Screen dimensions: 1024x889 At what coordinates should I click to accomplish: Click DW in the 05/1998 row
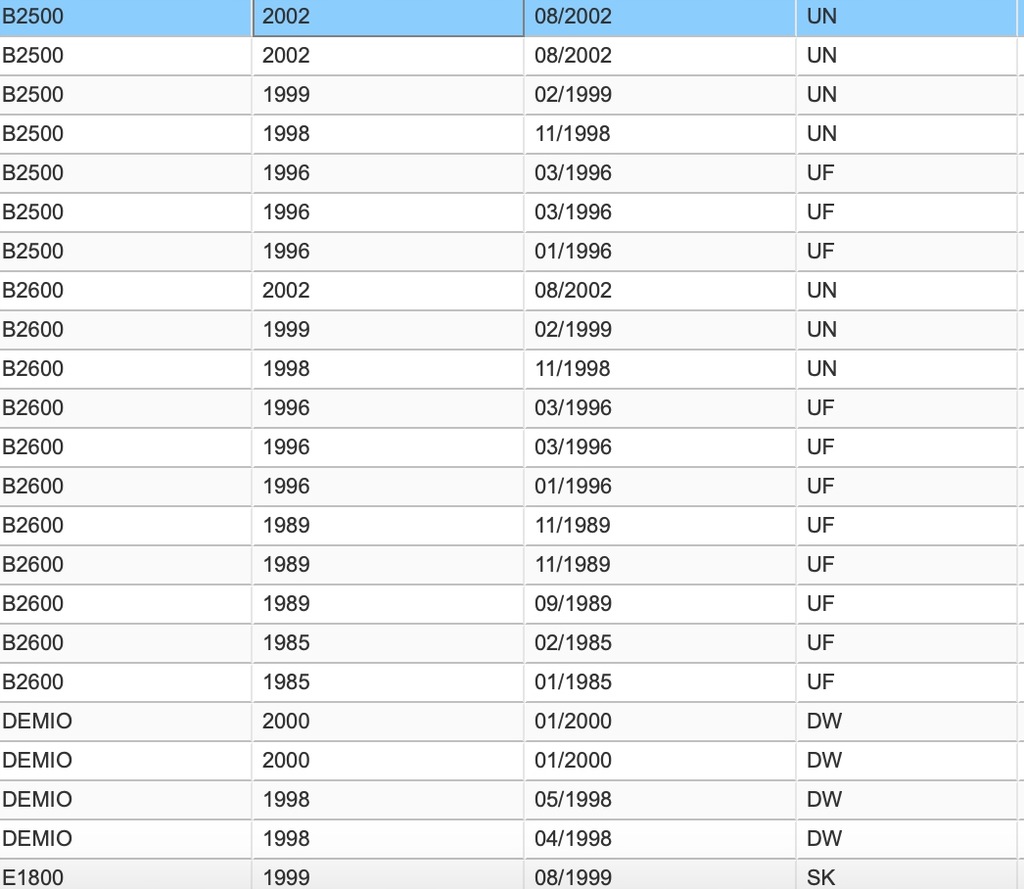[906, 800]
